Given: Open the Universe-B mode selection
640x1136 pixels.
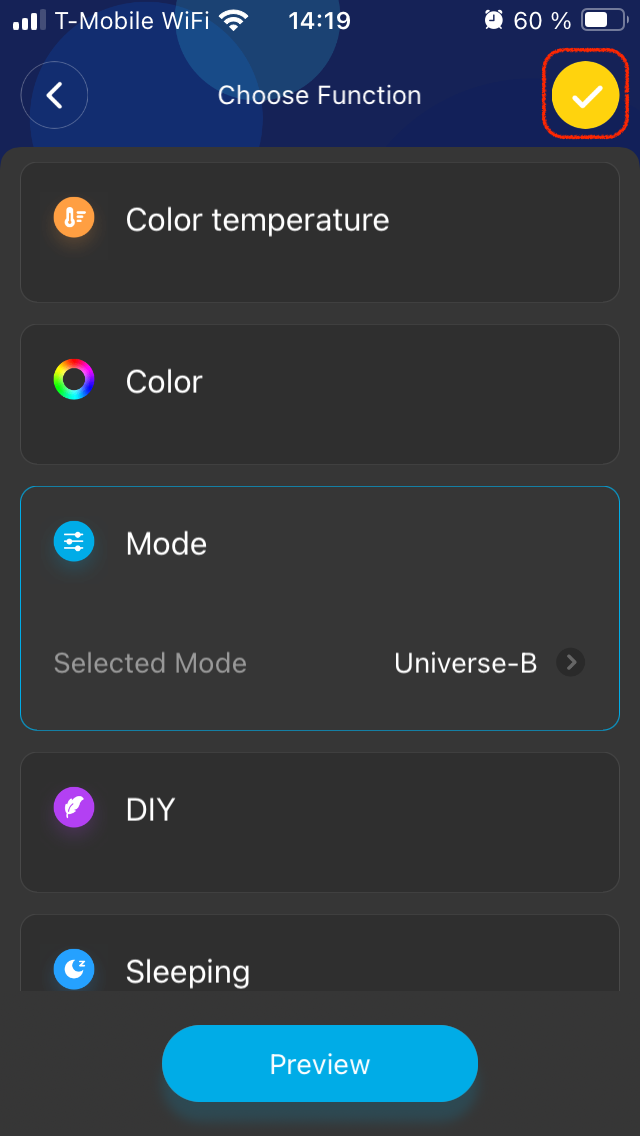Looking at the screenshot, I should tap(465, 662).
